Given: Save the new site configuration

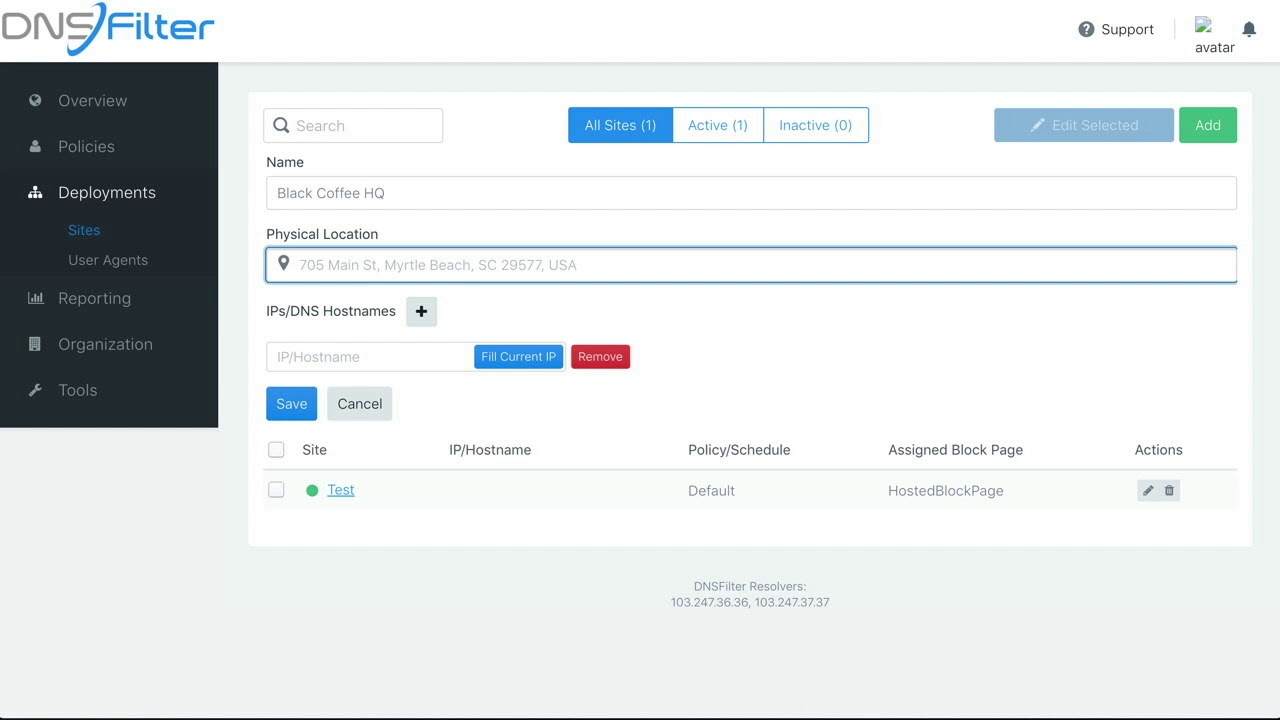Looking at the screenshot, I should [x=291, y=403].
